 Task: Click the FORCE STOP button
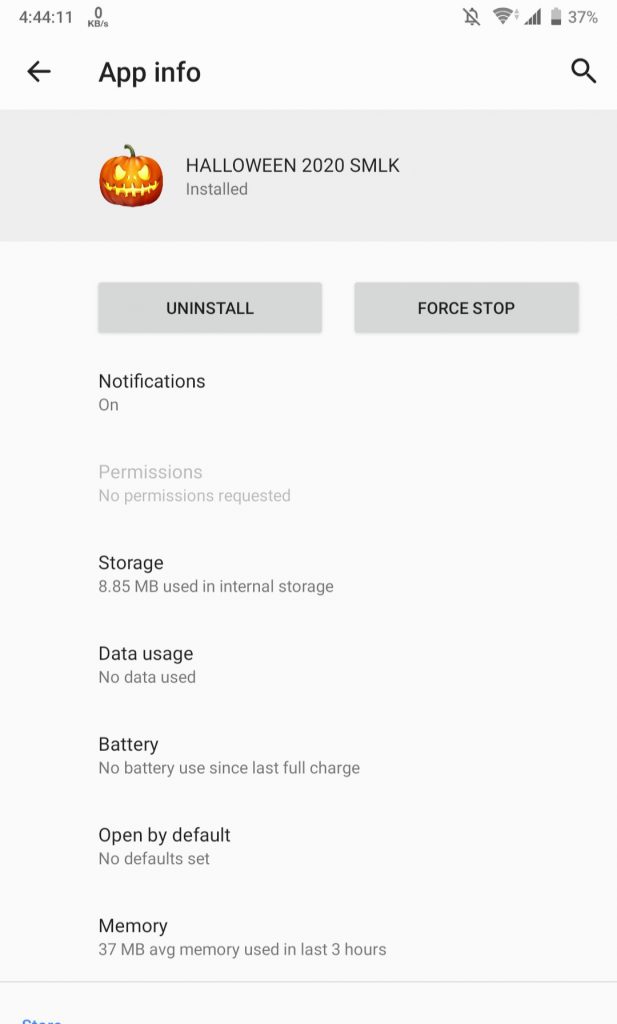tap(466, 308)
